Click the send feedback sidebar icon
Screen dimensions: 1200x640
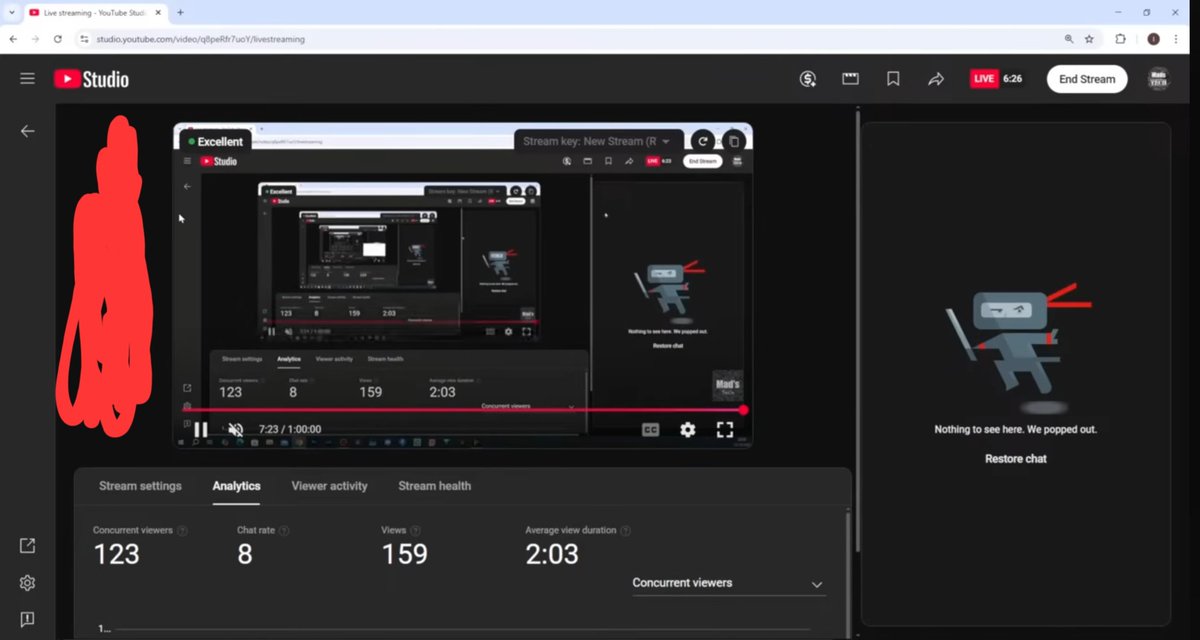pyautogui.click(x=27, y=620)
